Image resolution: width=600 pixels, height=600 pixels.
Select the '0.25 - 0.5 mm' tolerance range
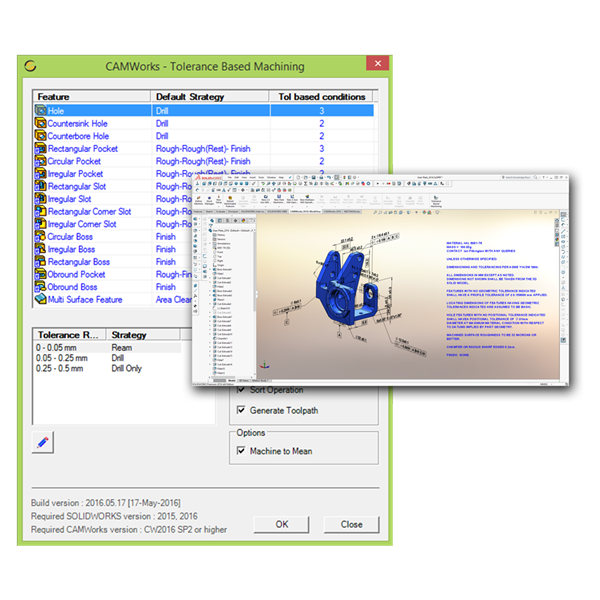point(59,368)
